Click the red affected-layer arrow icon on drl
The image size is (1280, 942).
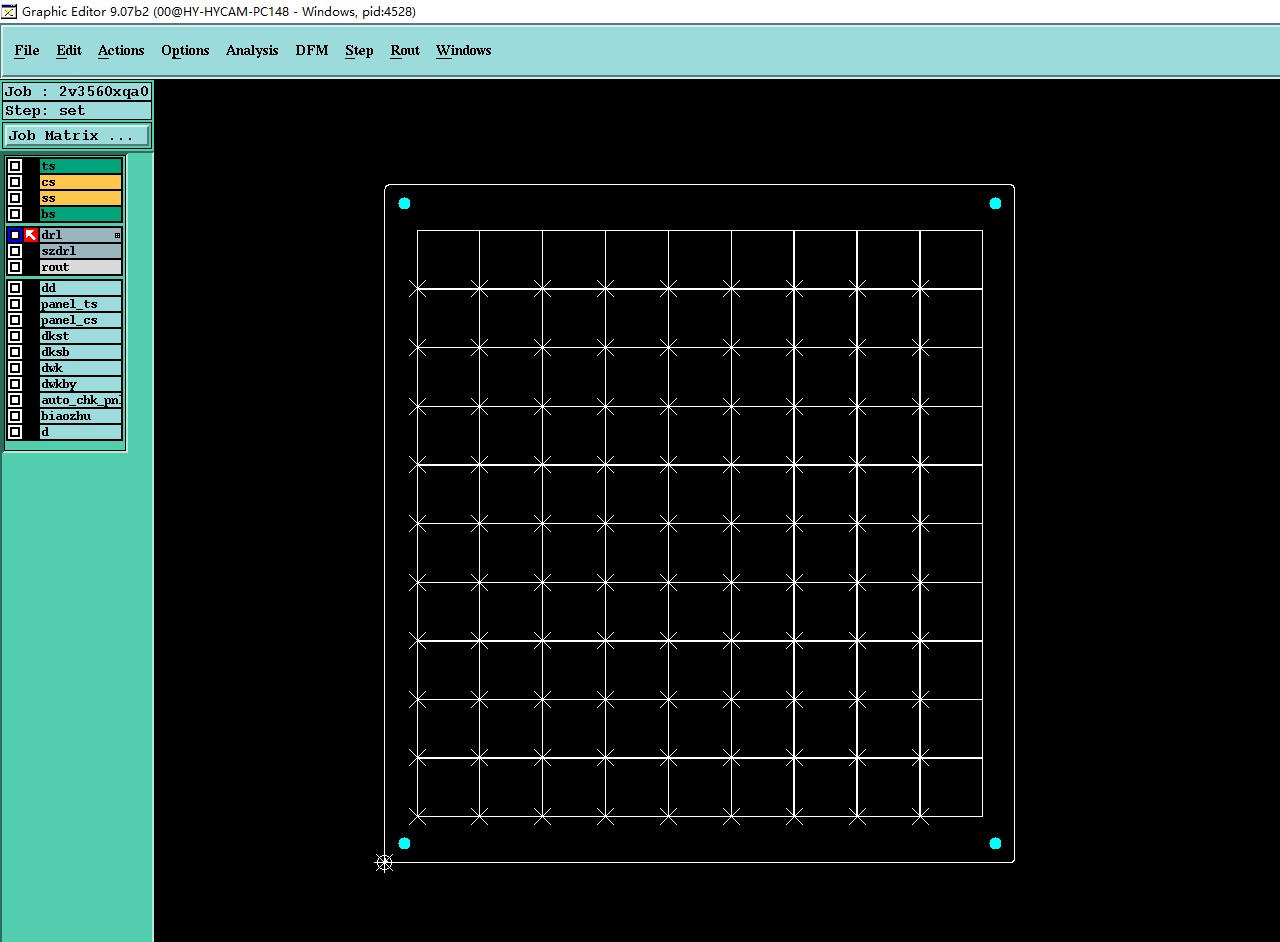31,235
